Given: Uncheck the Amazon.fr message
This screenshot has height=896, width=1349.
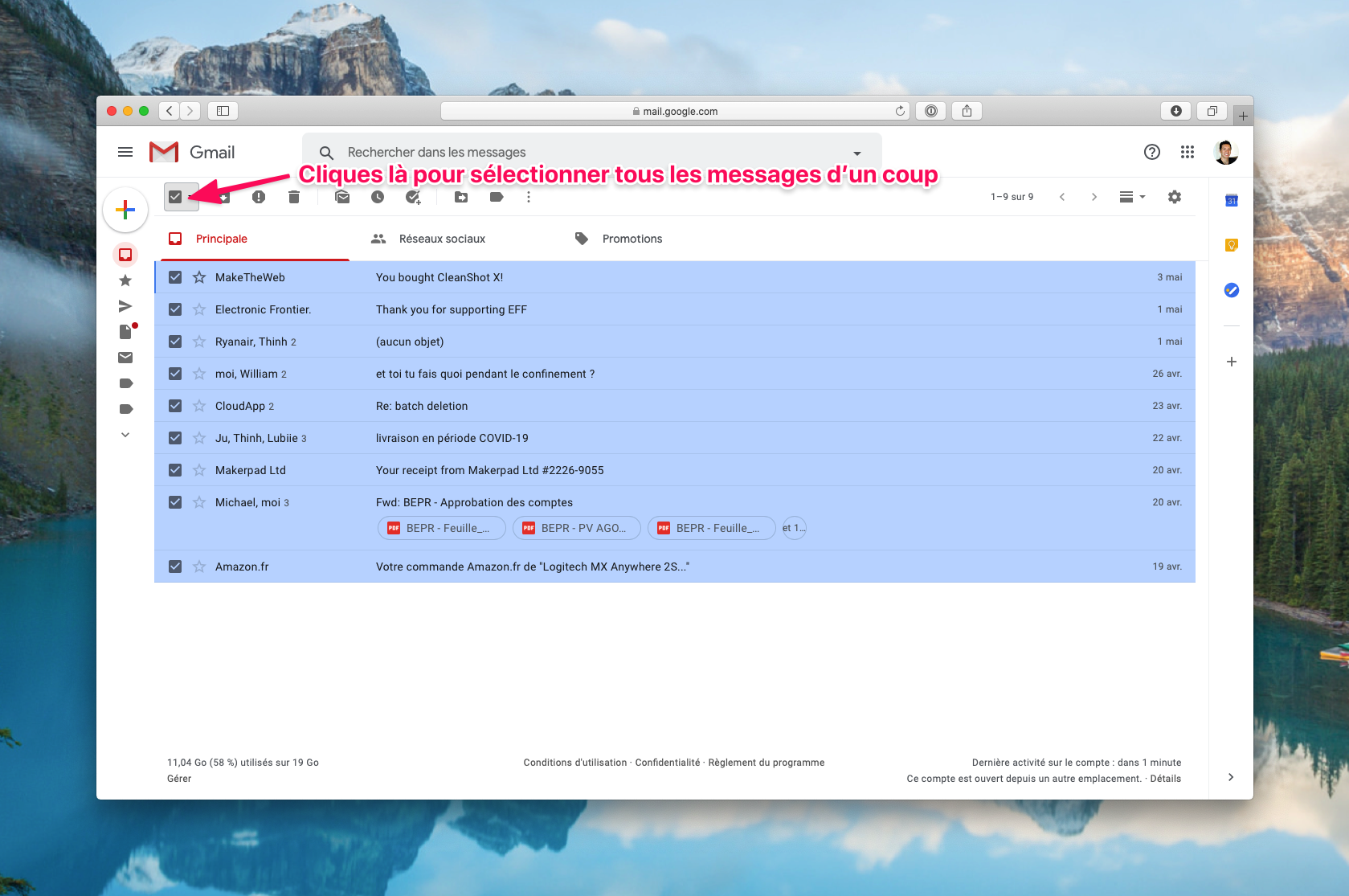Looking at the screenshot, I should click(175, 567).
